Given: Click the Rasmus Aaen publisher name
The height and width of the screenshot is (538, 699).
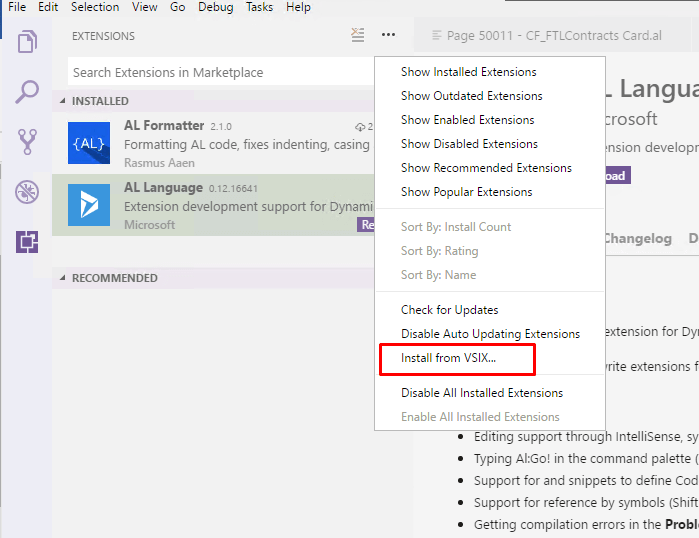Looking at the screenshot, I should [159, 163].
